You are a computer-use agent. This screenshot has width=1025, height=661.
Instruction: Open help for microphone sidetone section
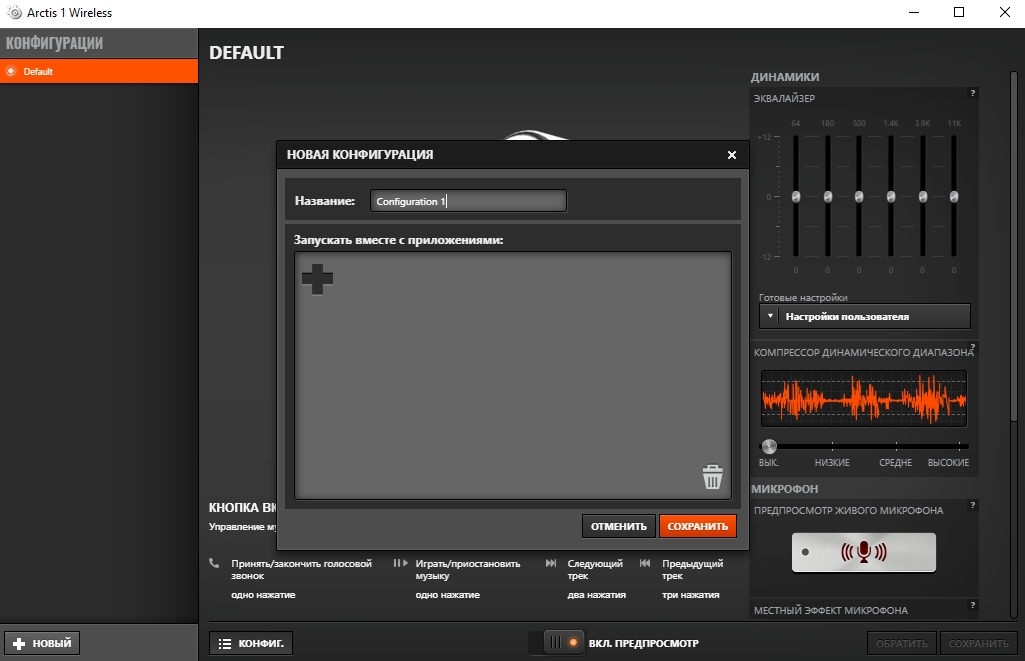point(973,605)
